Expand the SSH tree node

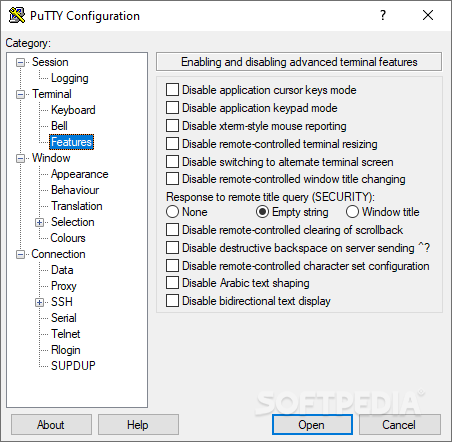40,302
